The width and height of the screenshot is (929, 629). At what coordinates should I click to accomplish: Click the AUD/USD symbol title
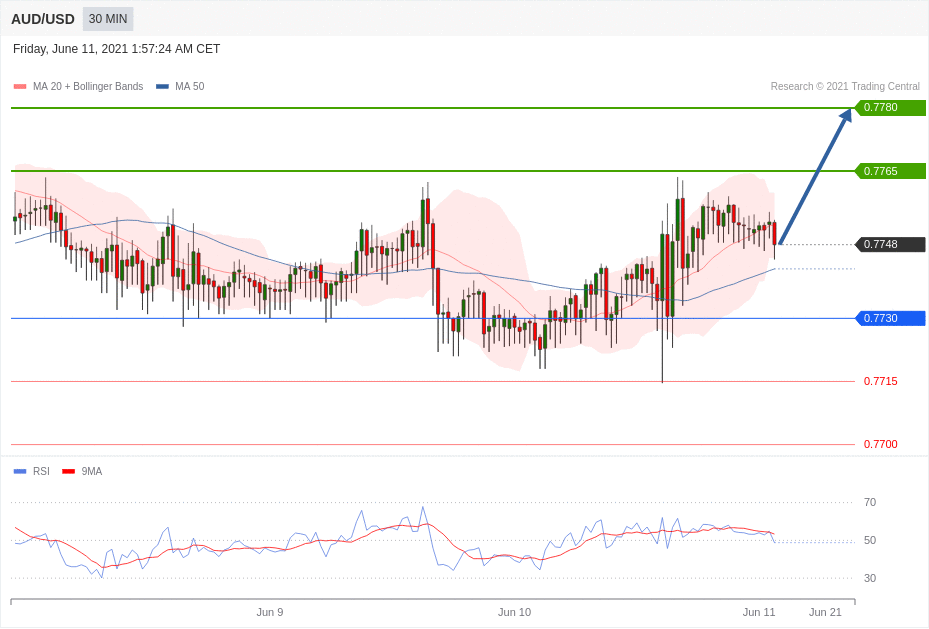[43, 19]
